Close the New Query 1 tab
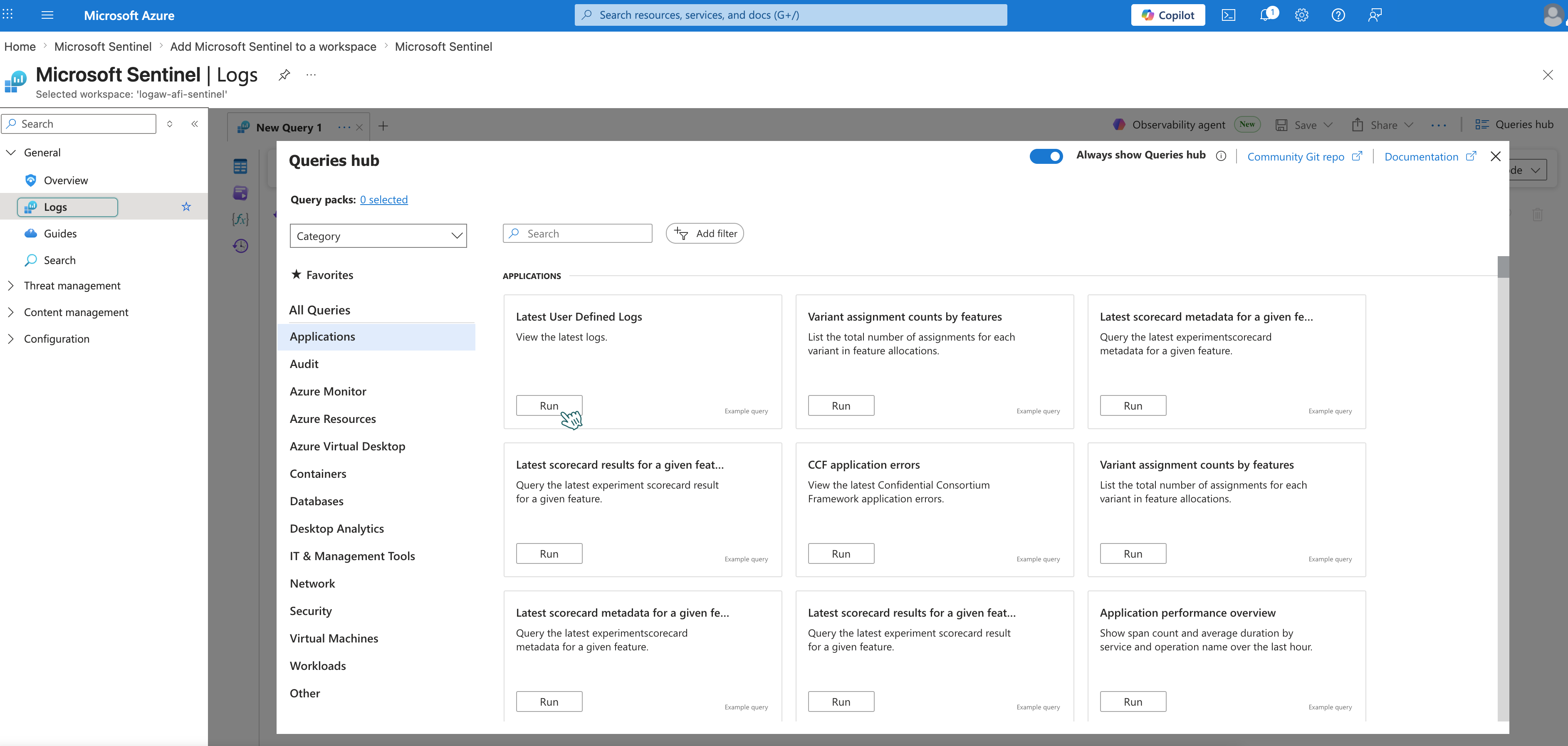The height and width of the screenshot is (746, 1568). point(359,127)
